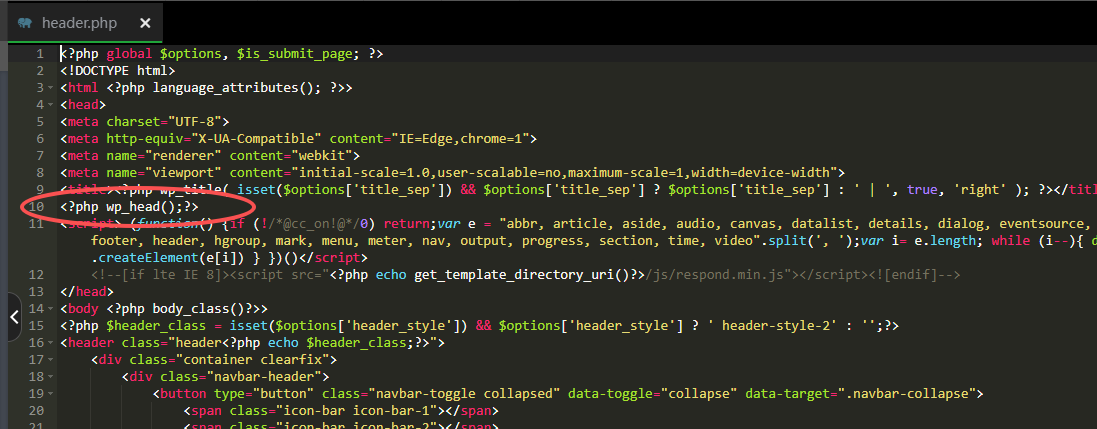Screen dimensions: 1097x429
Task: Click line number 1 in the gutter
Action: point(40,54)
